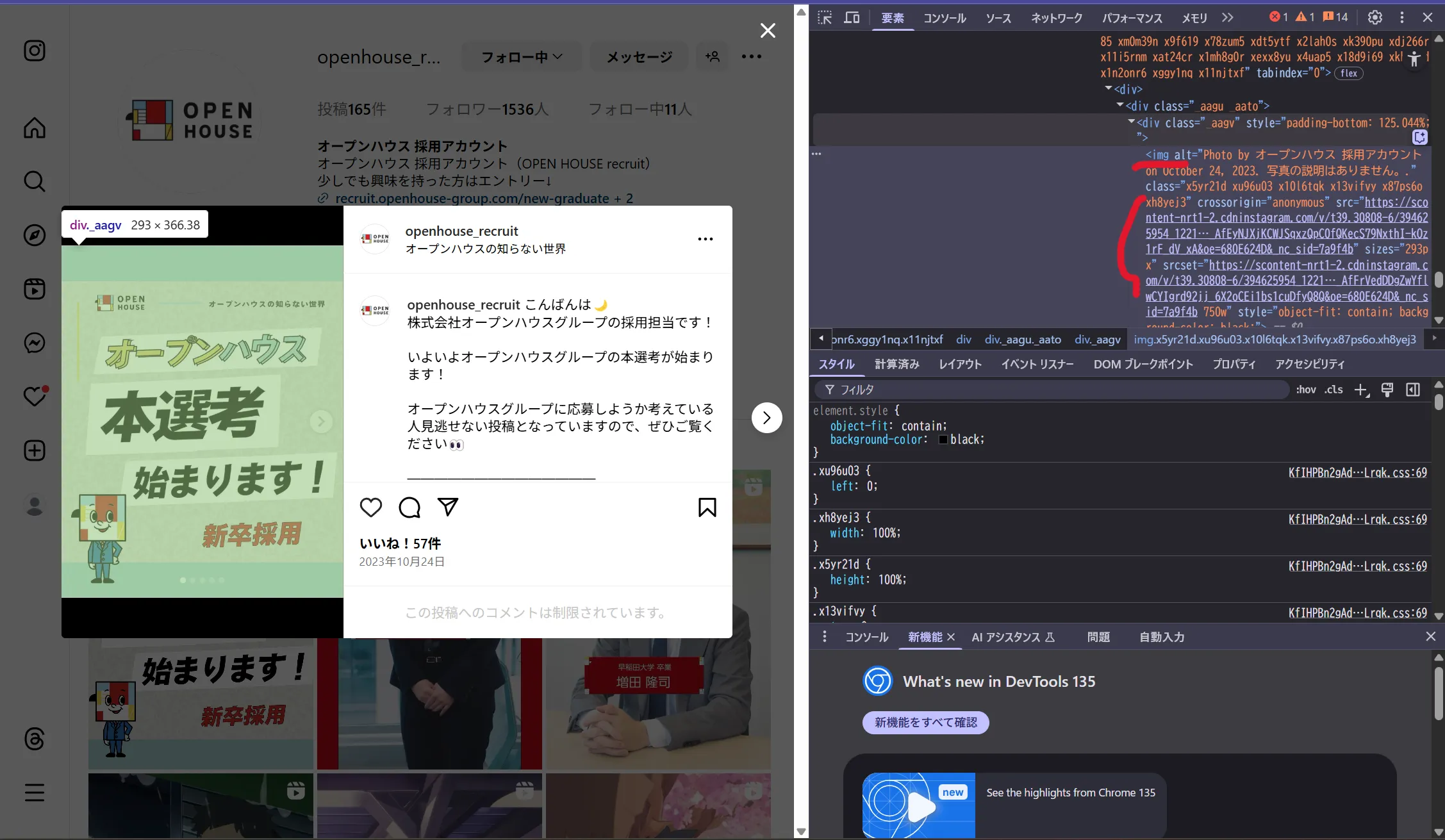Click the errors count badge in DevTools
The height and width of the screenshot is (840, 1445).
pos(1278,17)
